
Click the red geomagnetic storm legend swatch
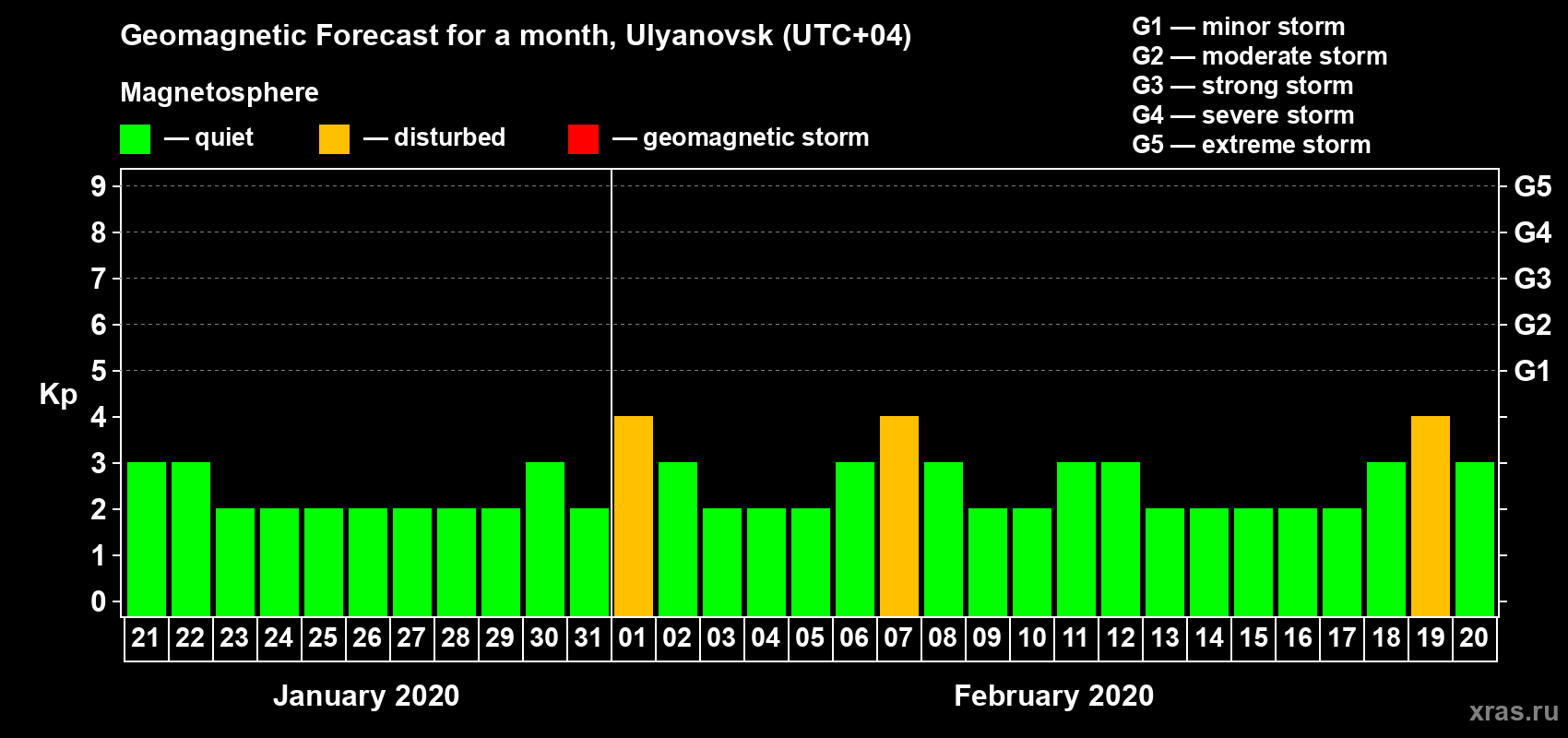584,139
